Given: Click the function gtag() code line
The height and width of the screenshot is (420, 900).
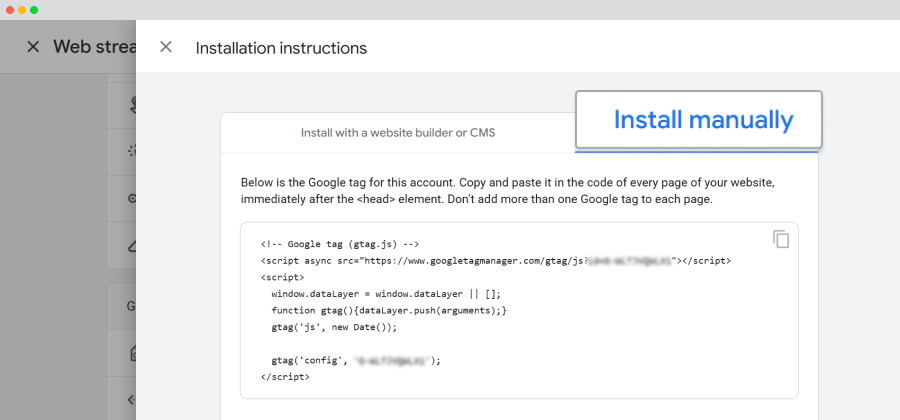Looking at the screenshot, I should 389,310.
